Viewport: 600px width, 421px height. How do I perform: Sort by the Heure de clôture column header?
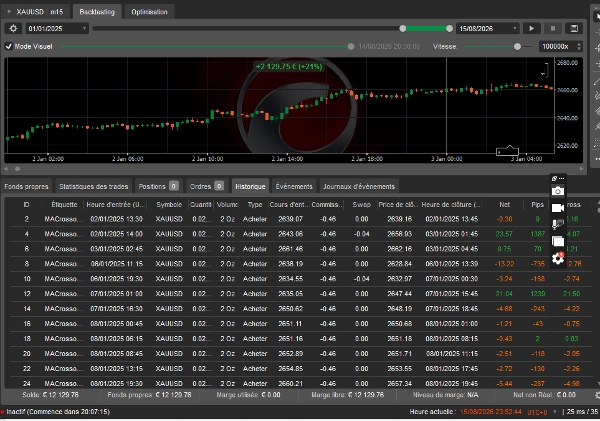(x=451, y=205)
